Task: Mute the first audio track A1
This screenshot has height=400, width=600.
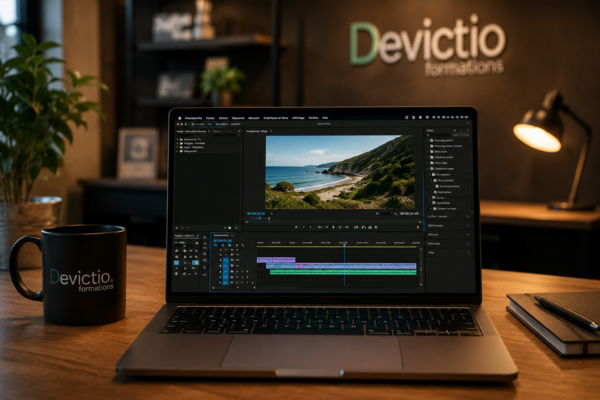Action: 237,271
